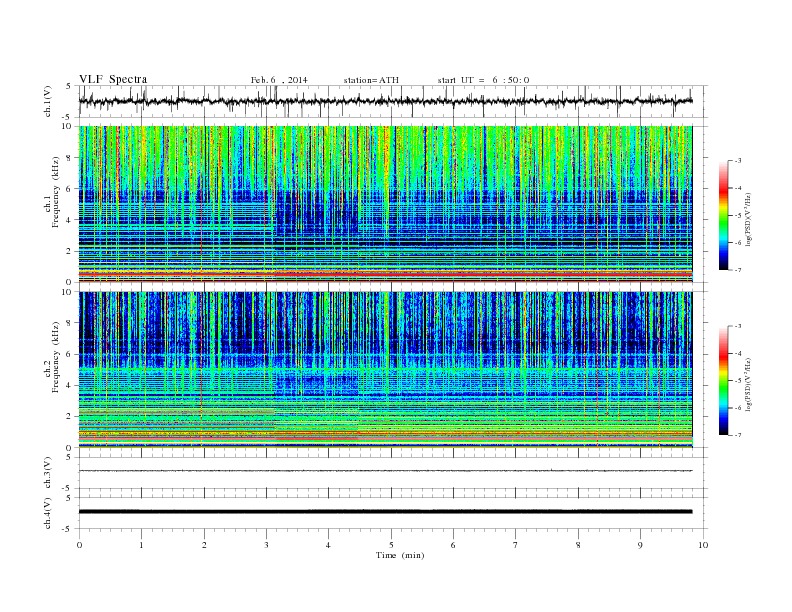Click the time axis tick label '0'
This screenshot has height=612, width=792.
coord(79,545)
